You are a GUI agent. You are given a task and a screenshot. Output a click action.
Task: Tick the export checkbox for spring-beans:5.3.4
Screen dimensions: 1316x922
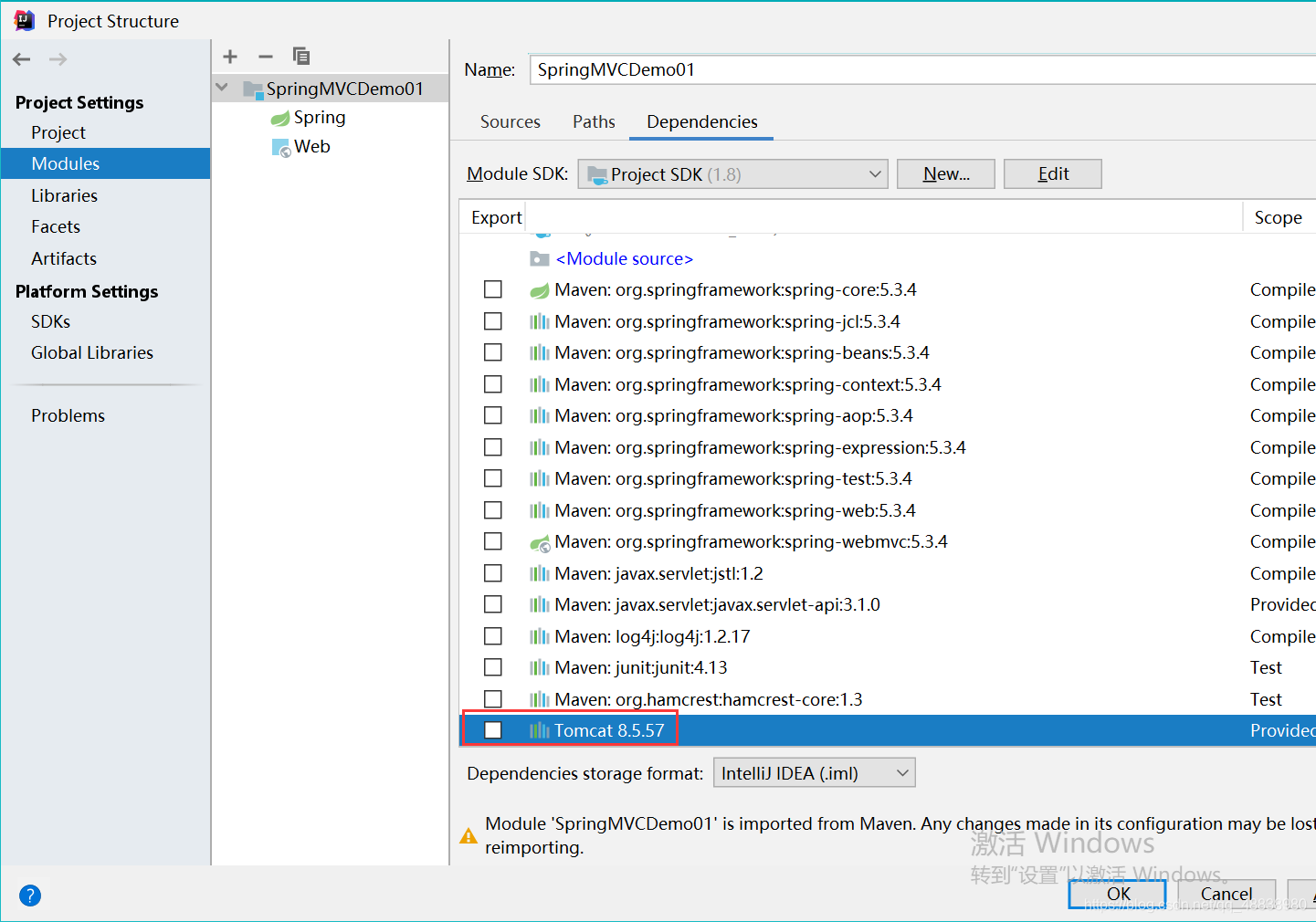click(x=493, y=352)
